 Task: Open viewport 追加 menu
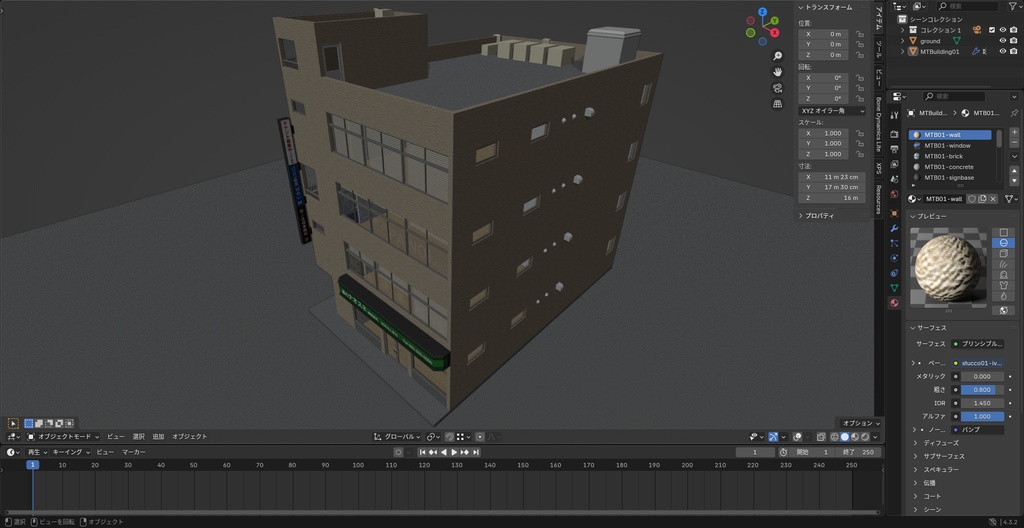tap(158, 437)
